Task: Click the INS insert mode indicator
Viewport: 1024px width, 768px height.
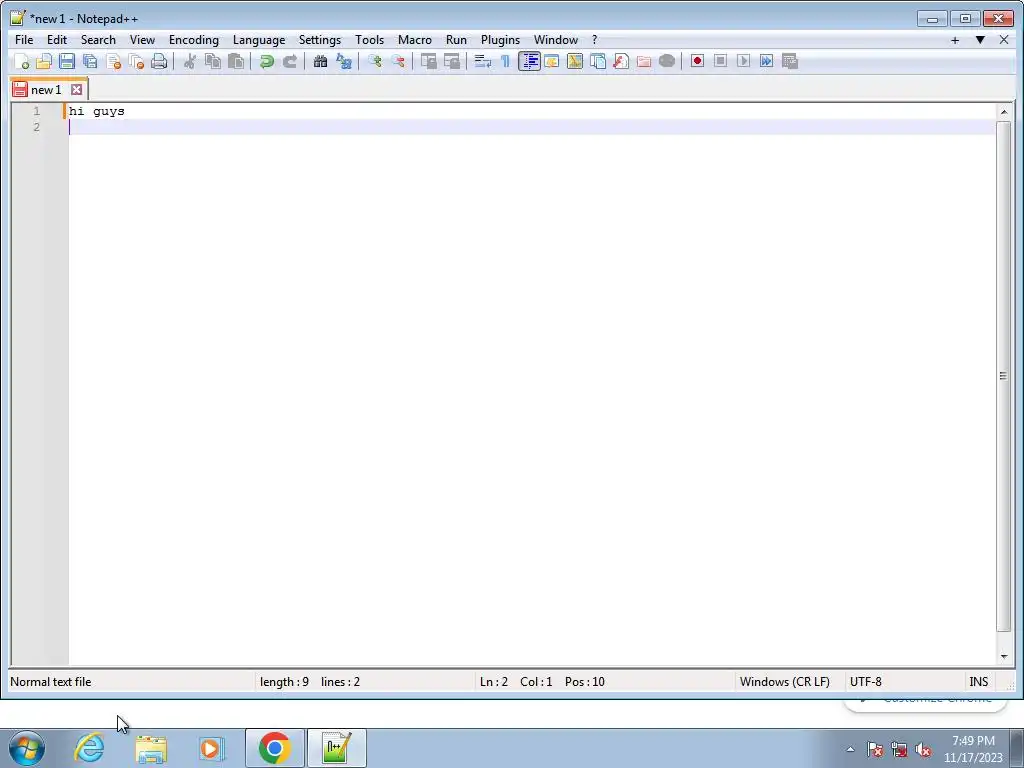Action: [978, 682]
